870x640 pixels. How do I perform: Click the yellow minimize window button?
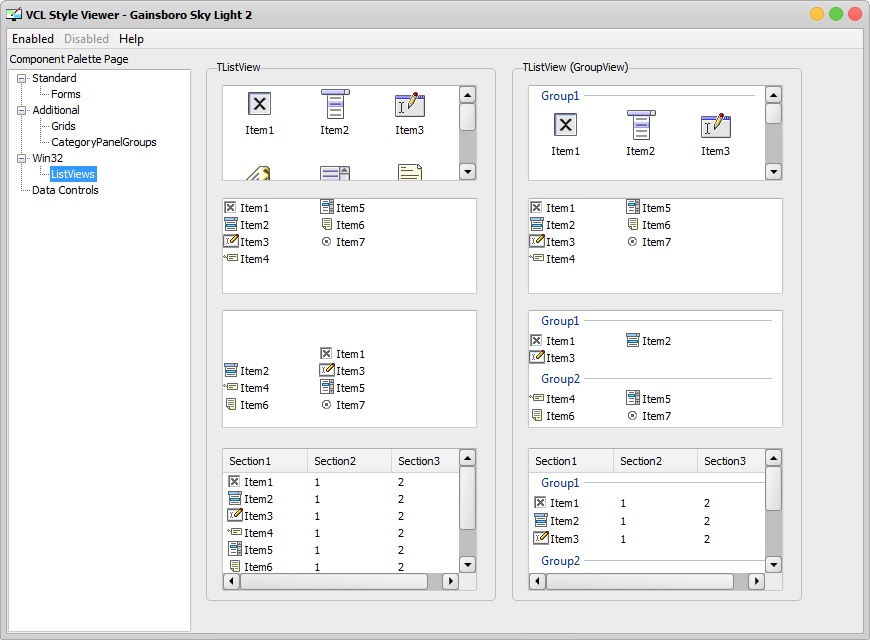817,14
